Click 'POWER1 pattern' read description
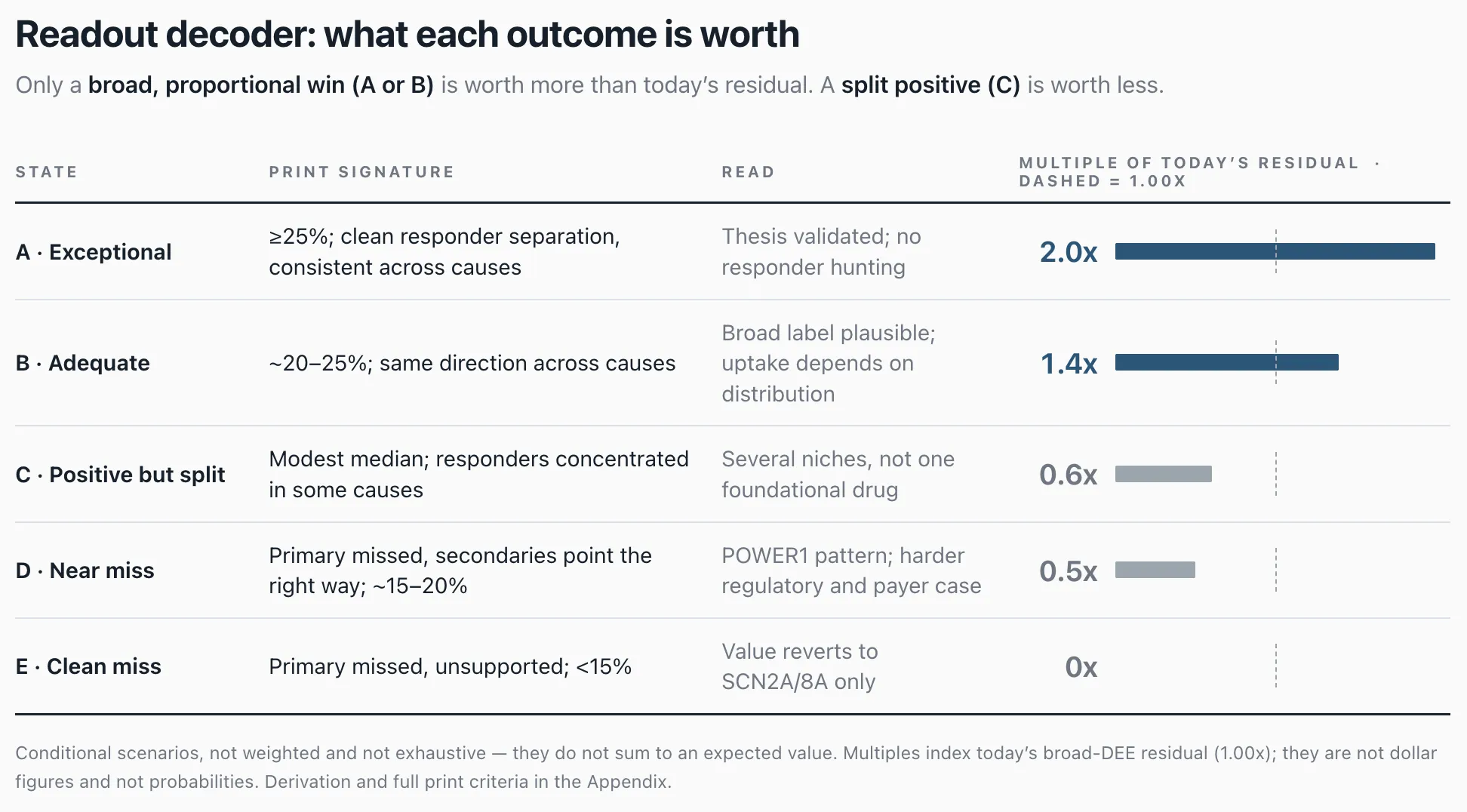Screen dimensions: 1467x812 click(x=851, y=571)
